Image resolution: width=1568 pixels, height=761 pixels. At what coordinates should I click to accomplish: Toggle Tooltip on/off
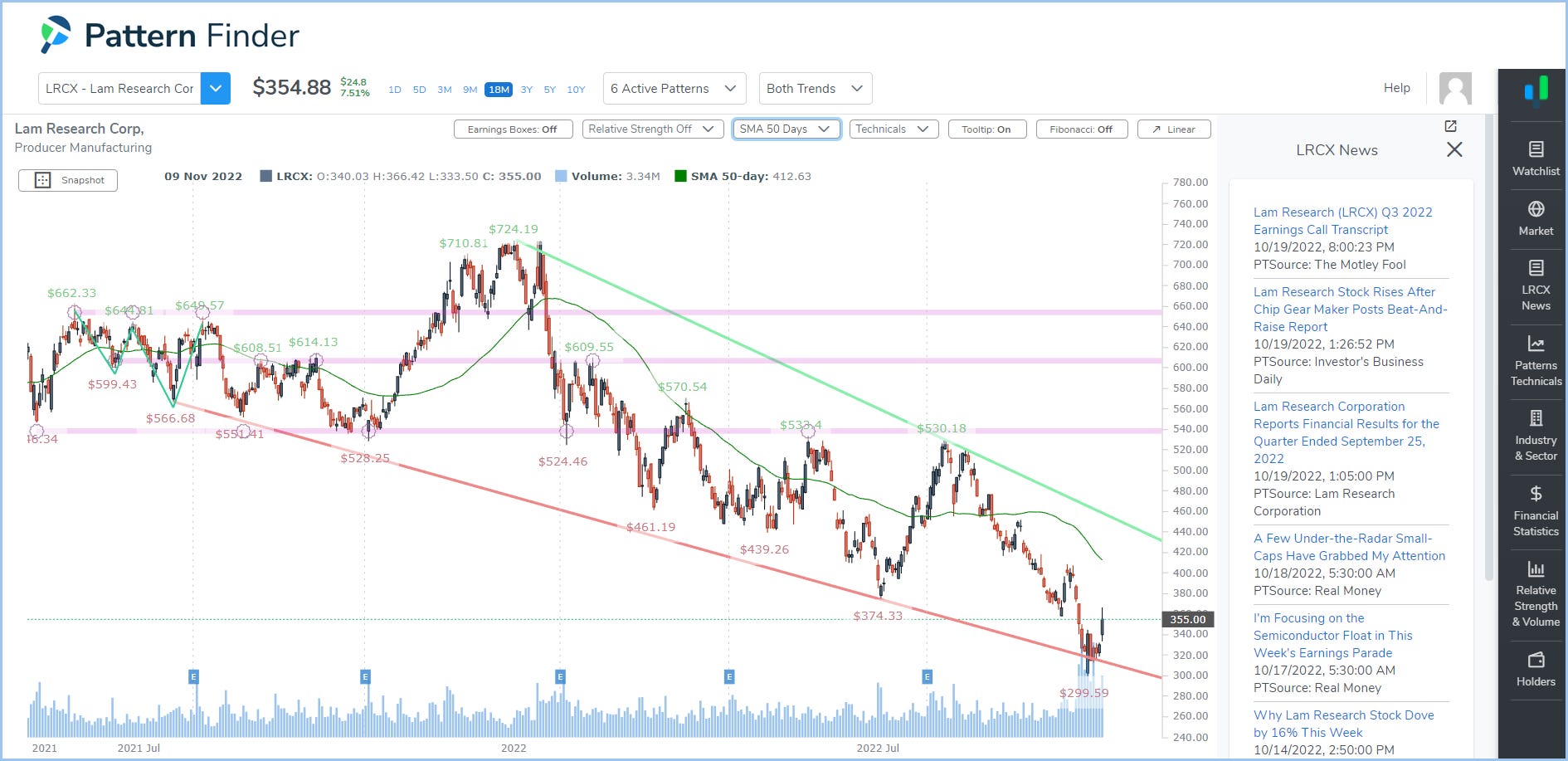pyautogui.click(x=987, y=129)
